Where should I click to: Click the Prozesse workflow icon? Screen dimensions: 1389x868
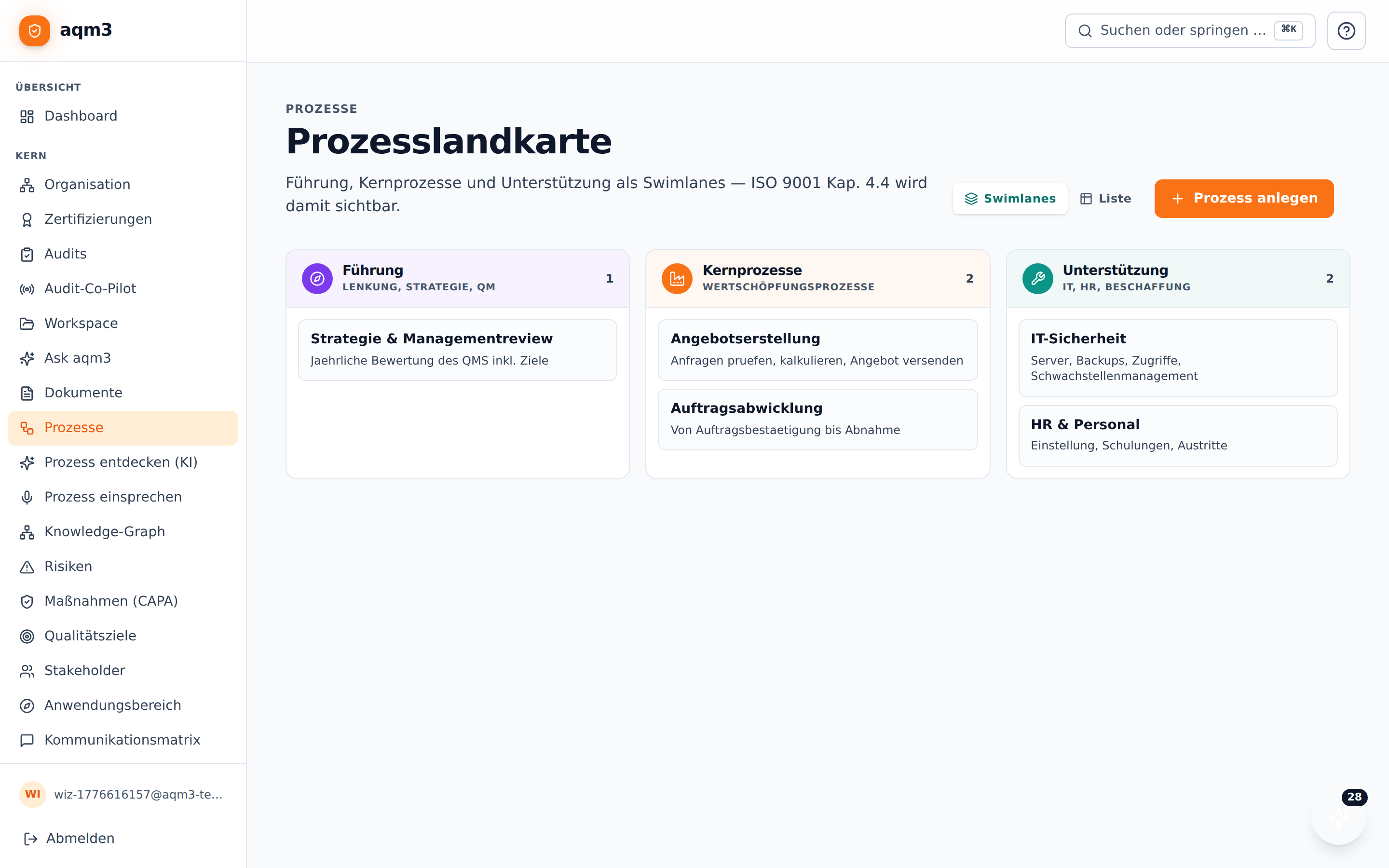tap(27, 428)
